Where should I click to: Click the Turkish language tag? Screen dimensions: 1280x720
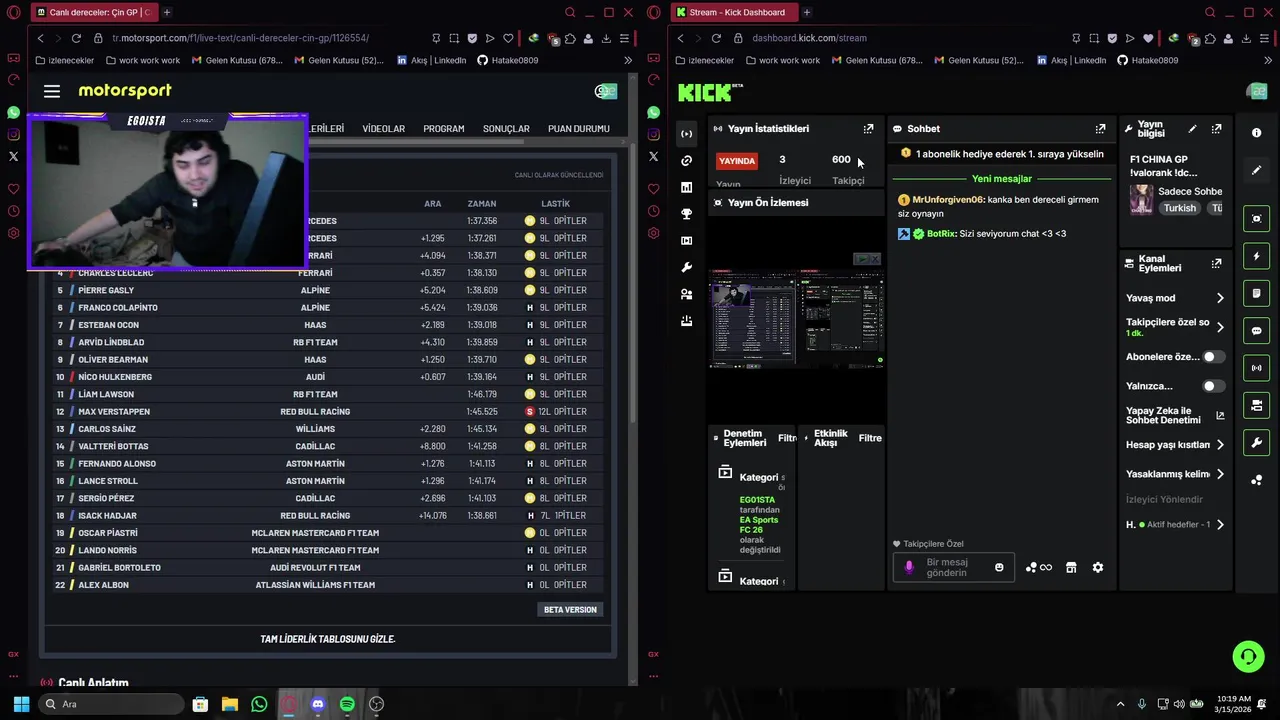click(x=1180, y=209)
